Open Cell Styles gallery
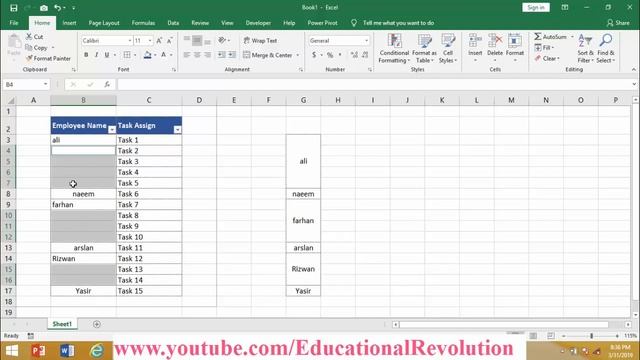 coord(448,48)
